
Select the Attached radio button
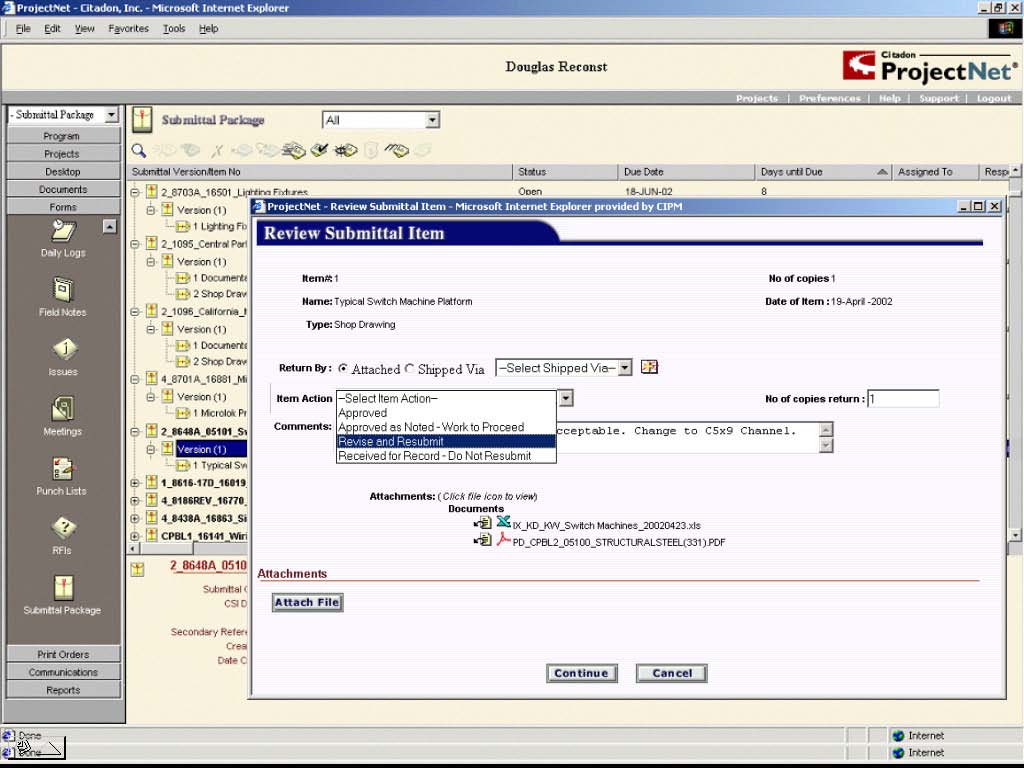343,368
